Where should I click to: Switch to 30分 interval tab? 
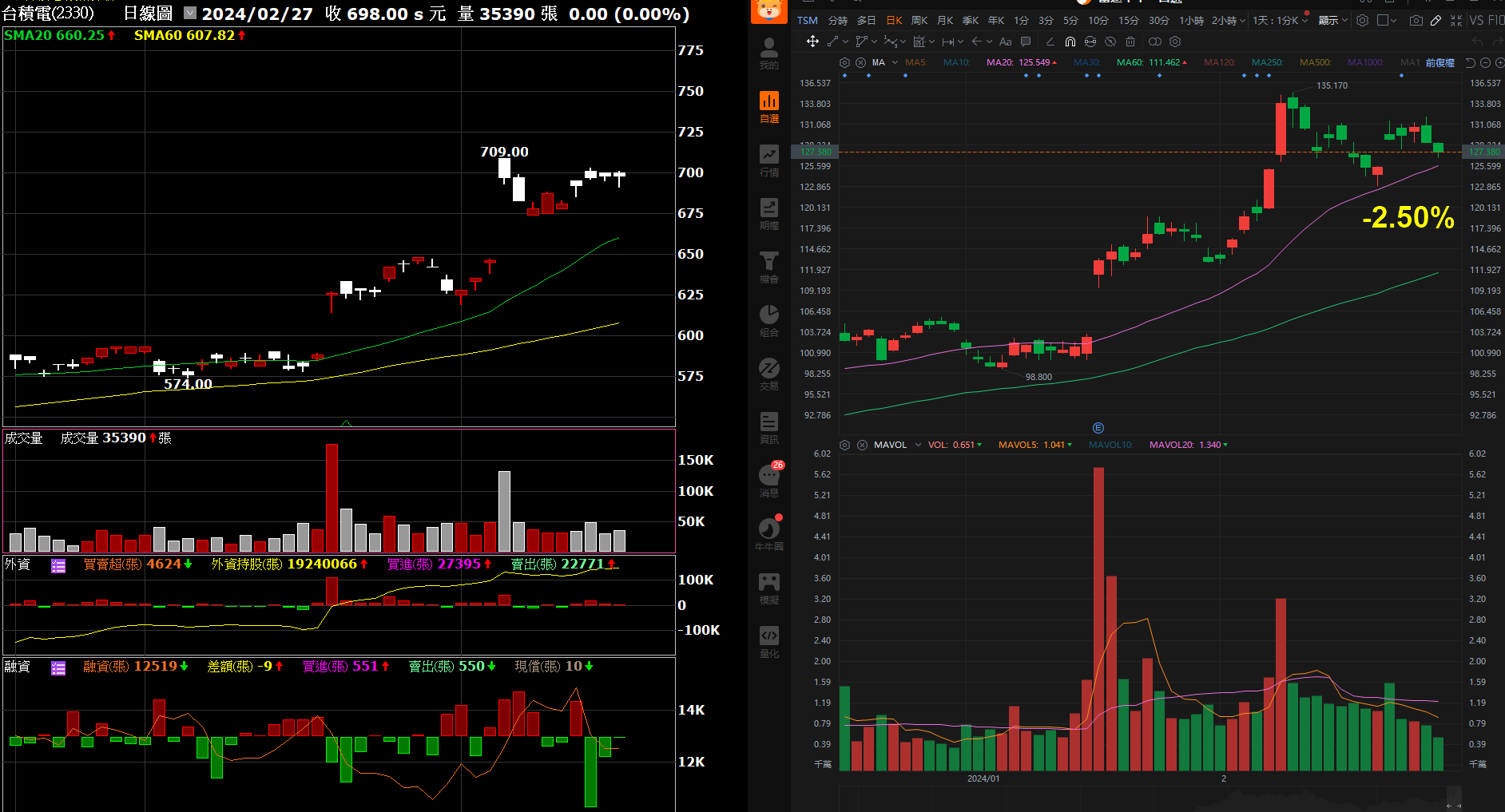click(x=1158, y=20)
